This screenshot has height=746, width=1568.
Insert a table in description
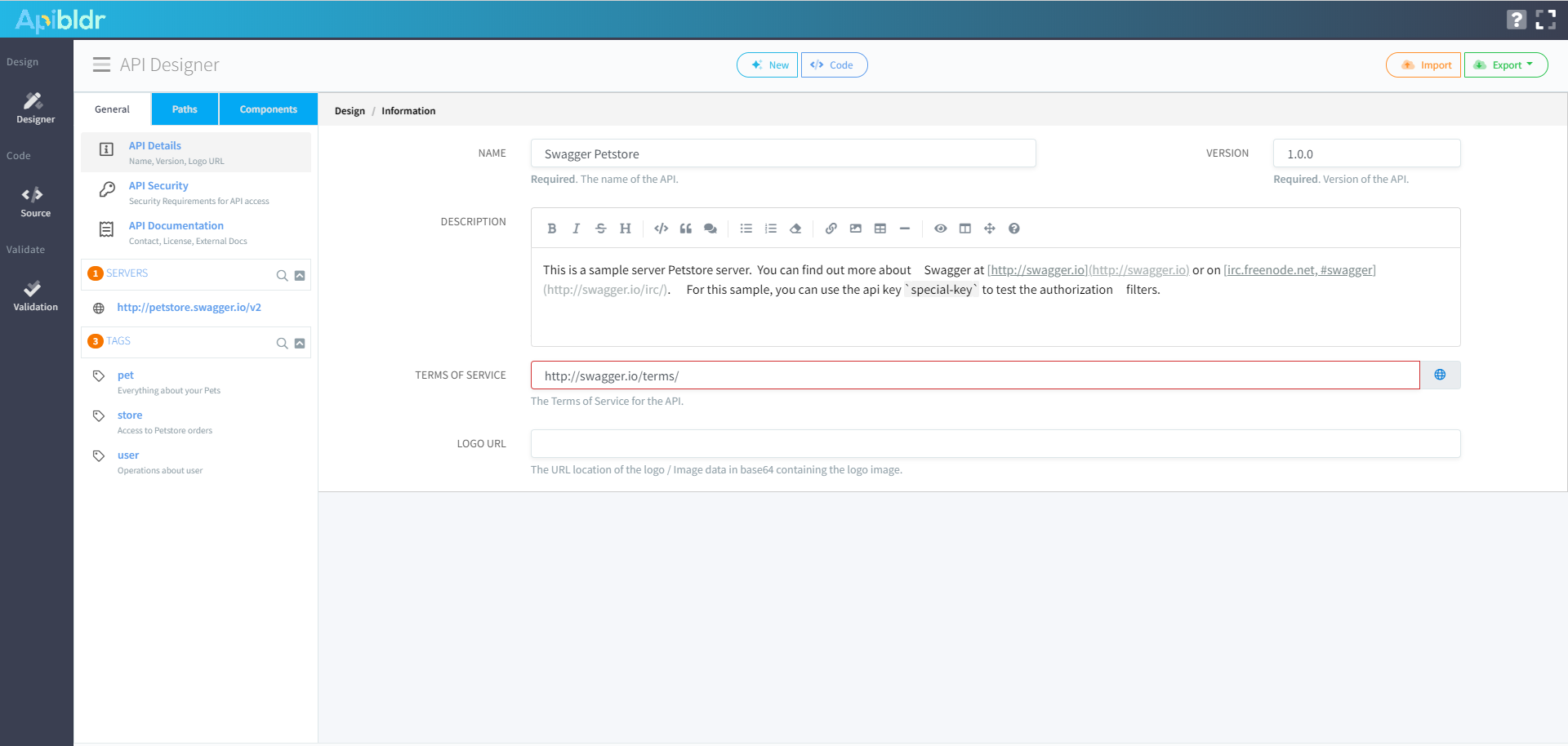(x=880, y=229)
